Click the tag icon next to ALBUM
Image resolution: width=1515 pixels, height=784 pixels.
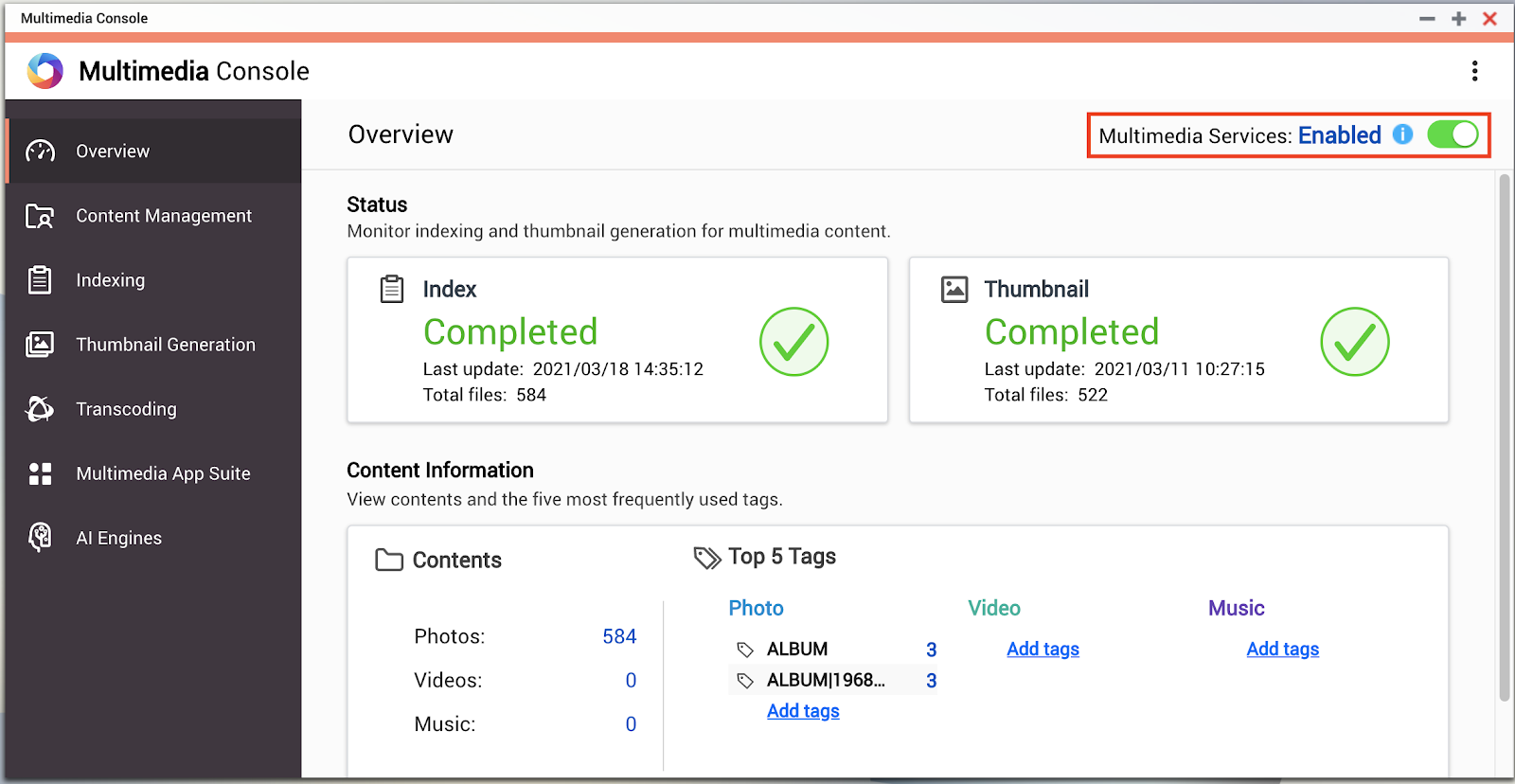click(x=745, y=650)
